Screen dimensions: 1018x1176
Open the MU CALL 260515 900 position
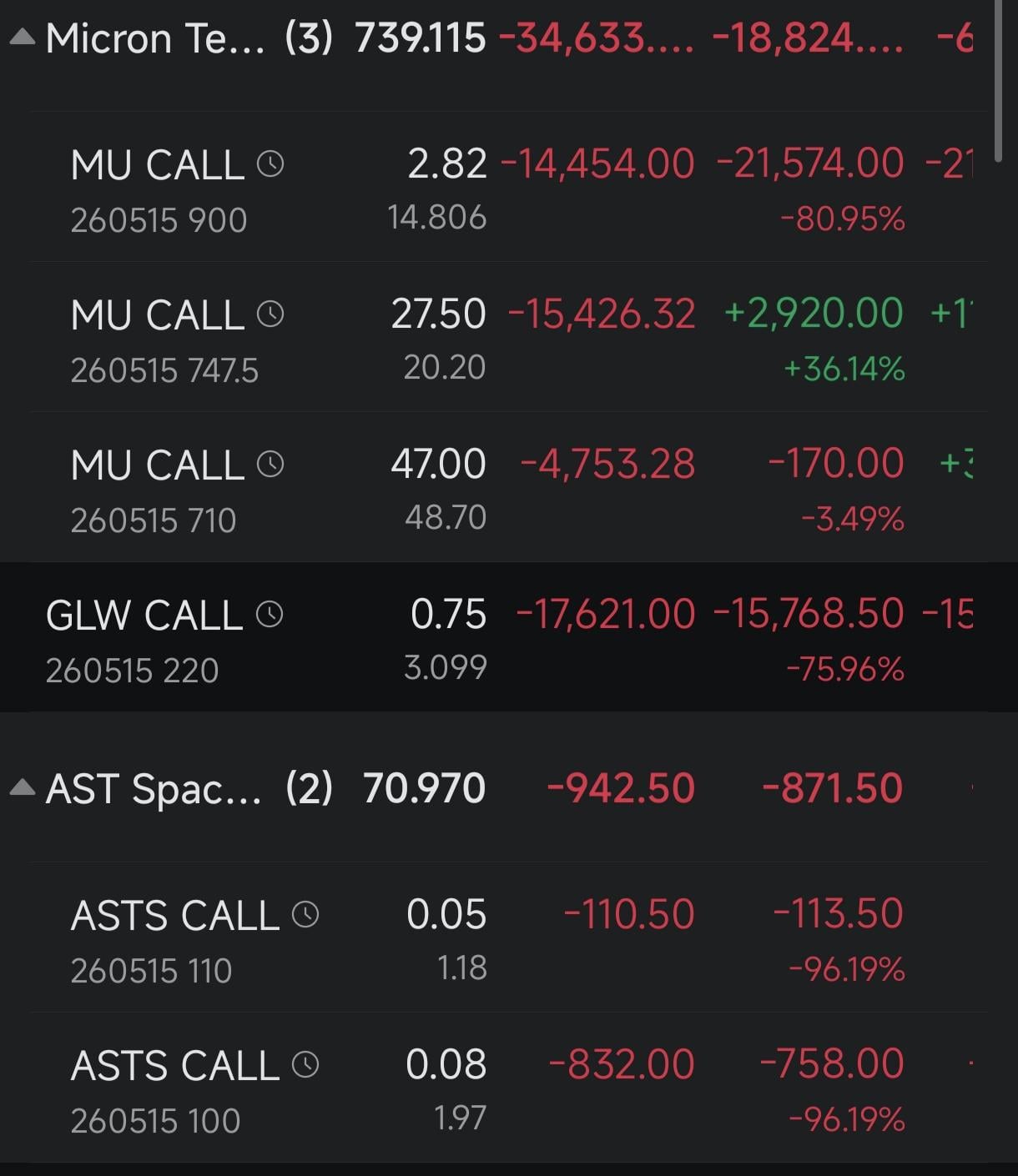(509, 187)
